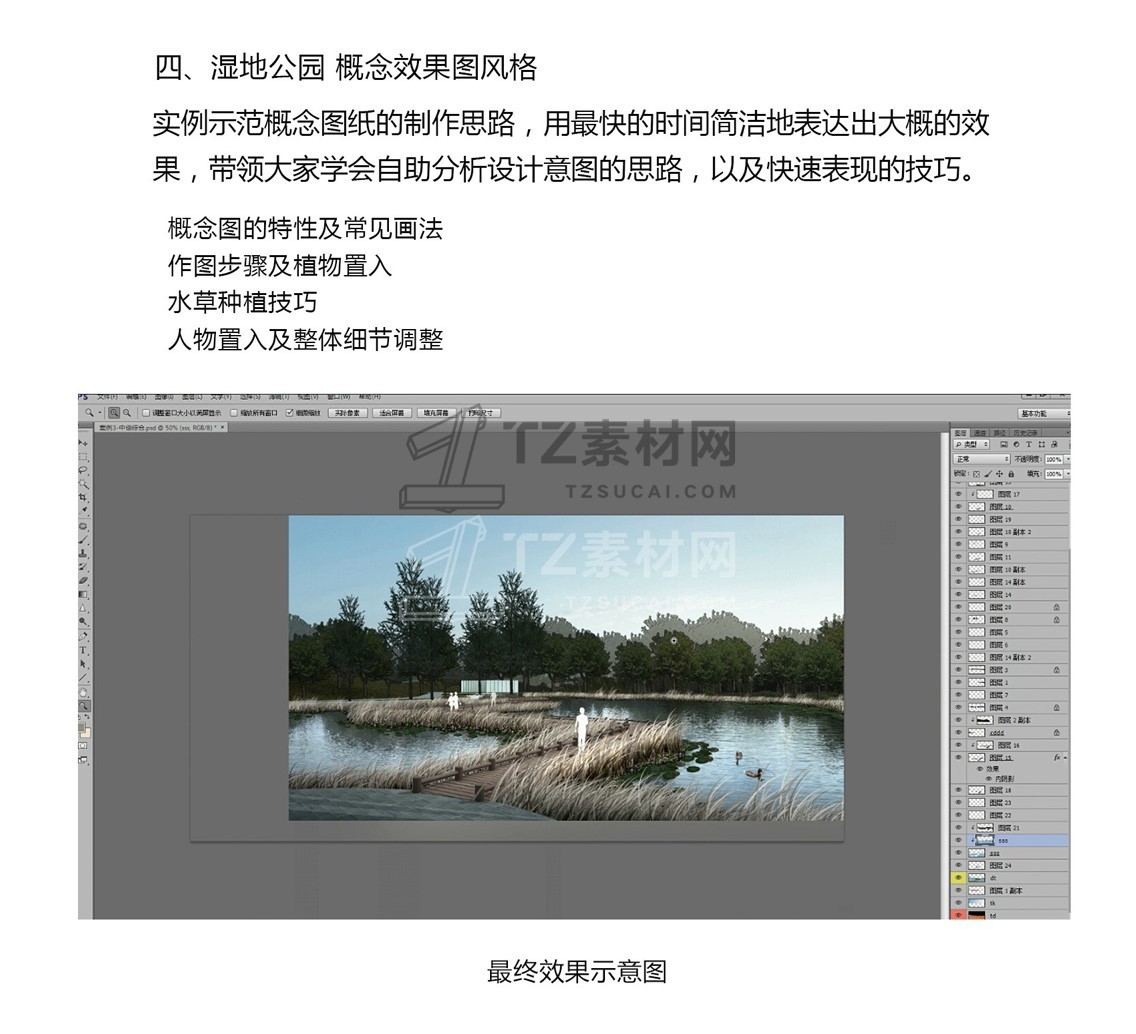The height and width of the screenshot is (1034, 1136).
Task: Select the highlighted sss layer thumbnail
Action: [x=985, y=841]
